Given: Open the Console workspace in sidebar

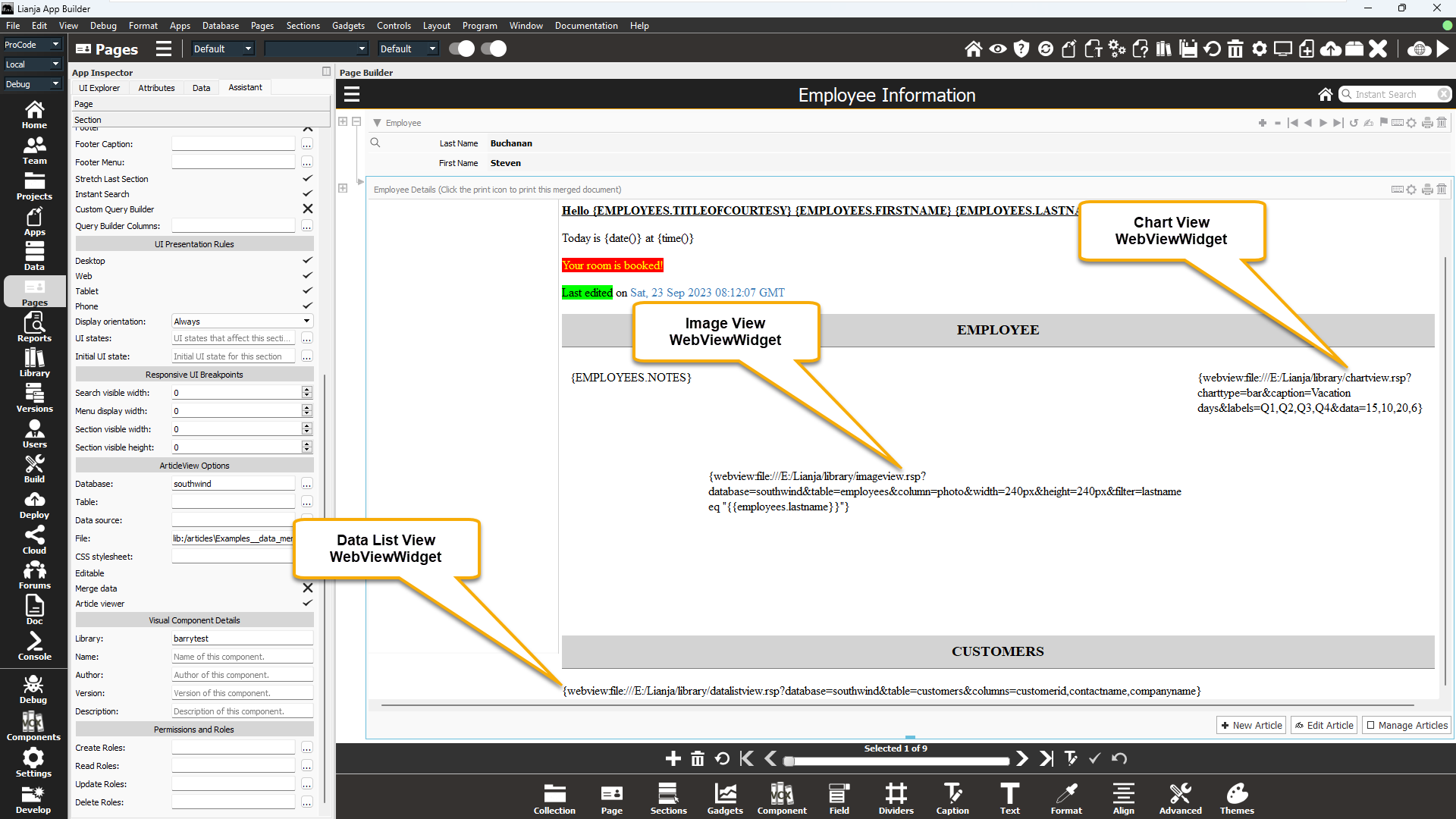Looking at the screenshot, I should pos(34,645).
